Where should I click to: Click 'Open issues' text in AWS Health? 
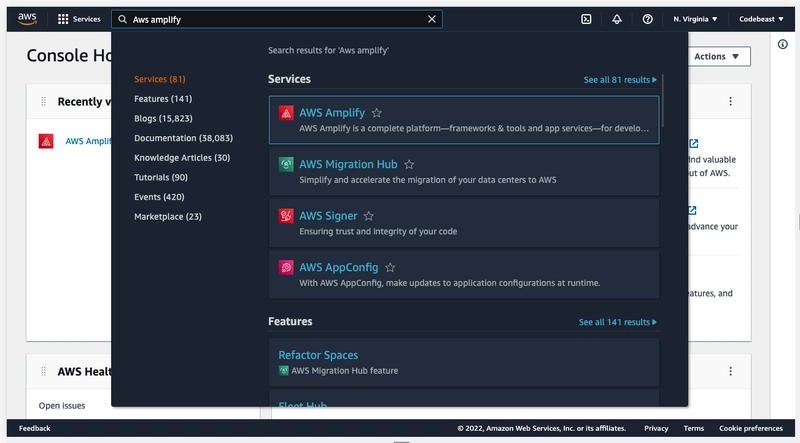tap(62, 406)
